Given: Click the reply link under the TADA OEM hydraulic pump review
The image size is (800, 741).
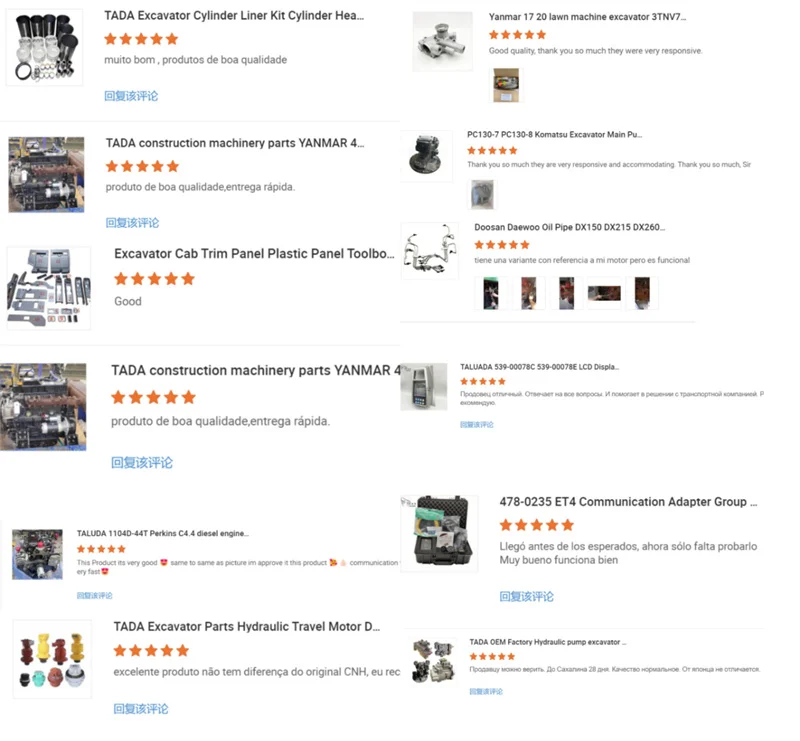Looking at the screenshot, I should (486, 691).
